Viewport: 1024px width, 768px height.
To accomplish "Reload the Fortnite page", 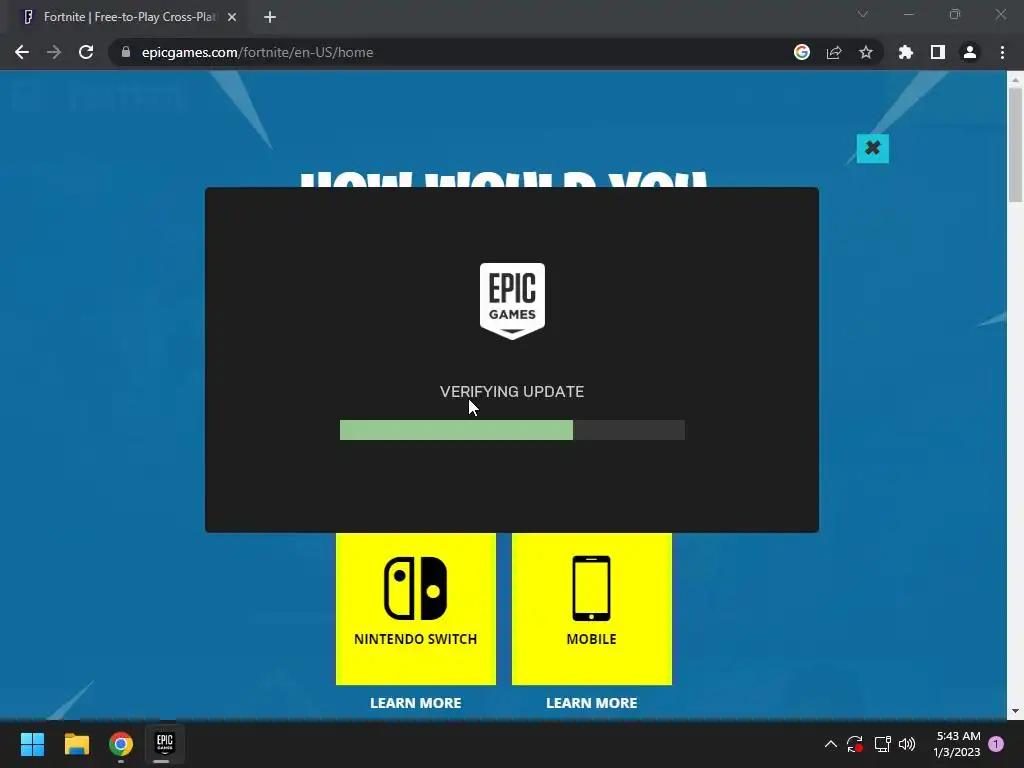I will [x=86, y=52].
